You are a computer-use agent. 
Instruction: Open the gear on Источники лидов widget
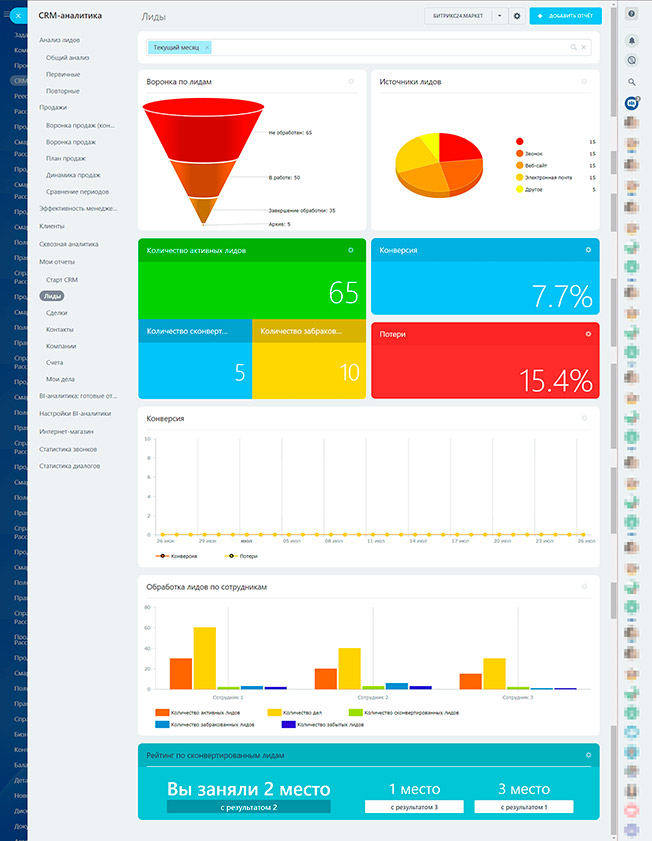[x=588, y=82]
